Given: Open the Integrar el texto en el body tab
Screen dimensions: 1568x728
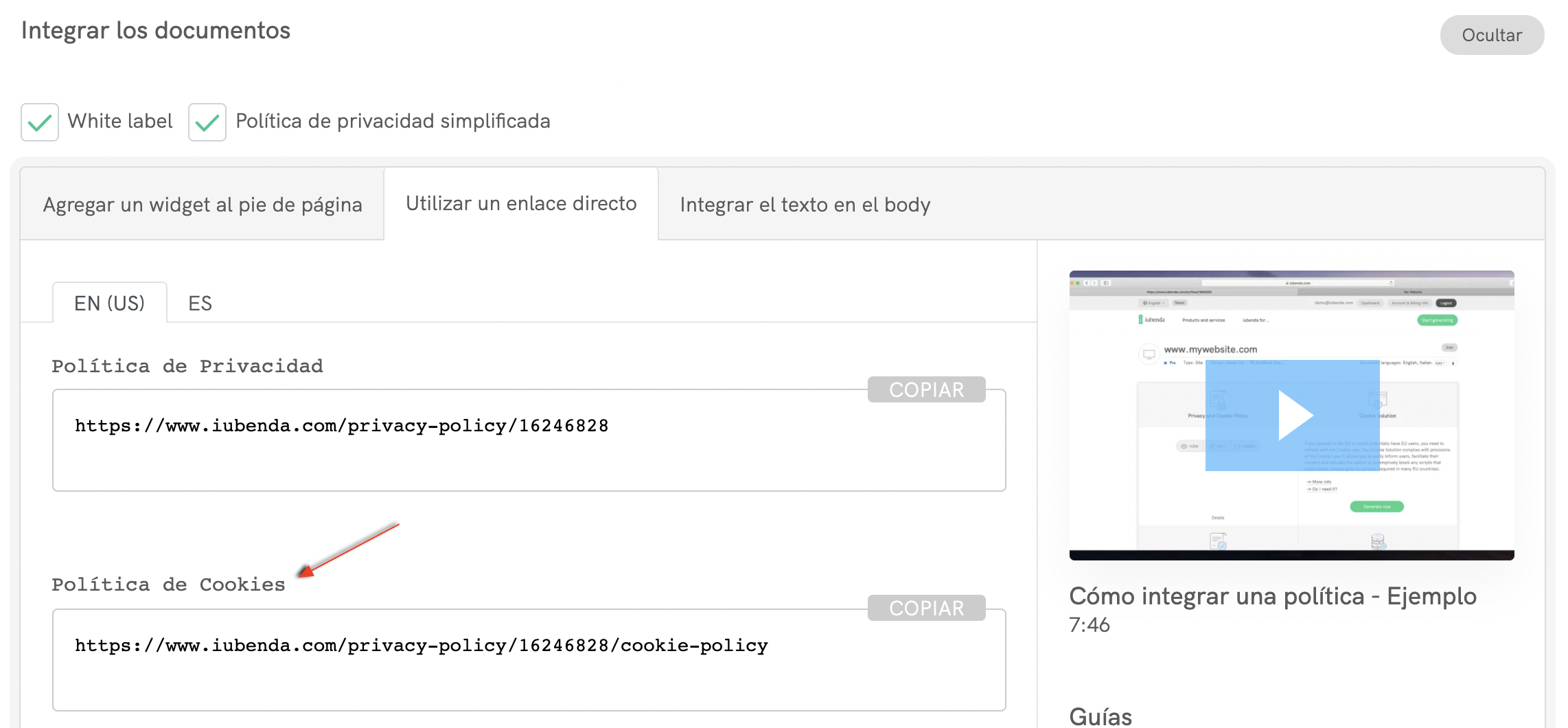Looking at the screenshot, I should coord(805,205).
